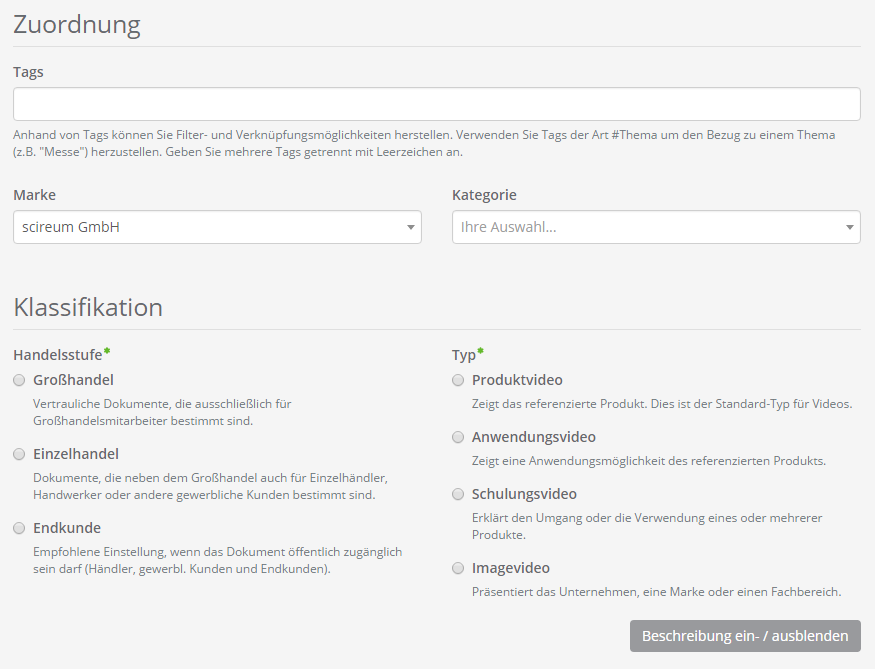Click the Handelsstufe group label
Screen dimensions: 875x669
point(58,354)
